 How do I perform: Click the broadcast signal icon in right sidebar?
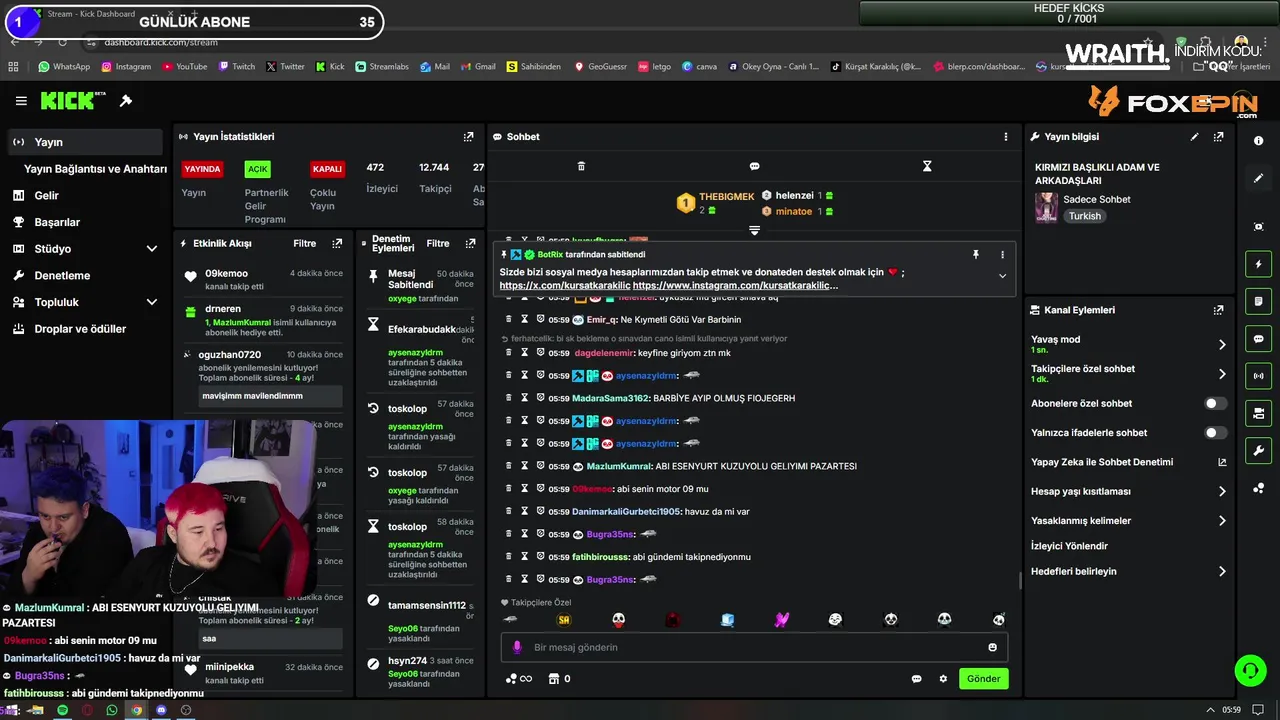point(1258,376)
